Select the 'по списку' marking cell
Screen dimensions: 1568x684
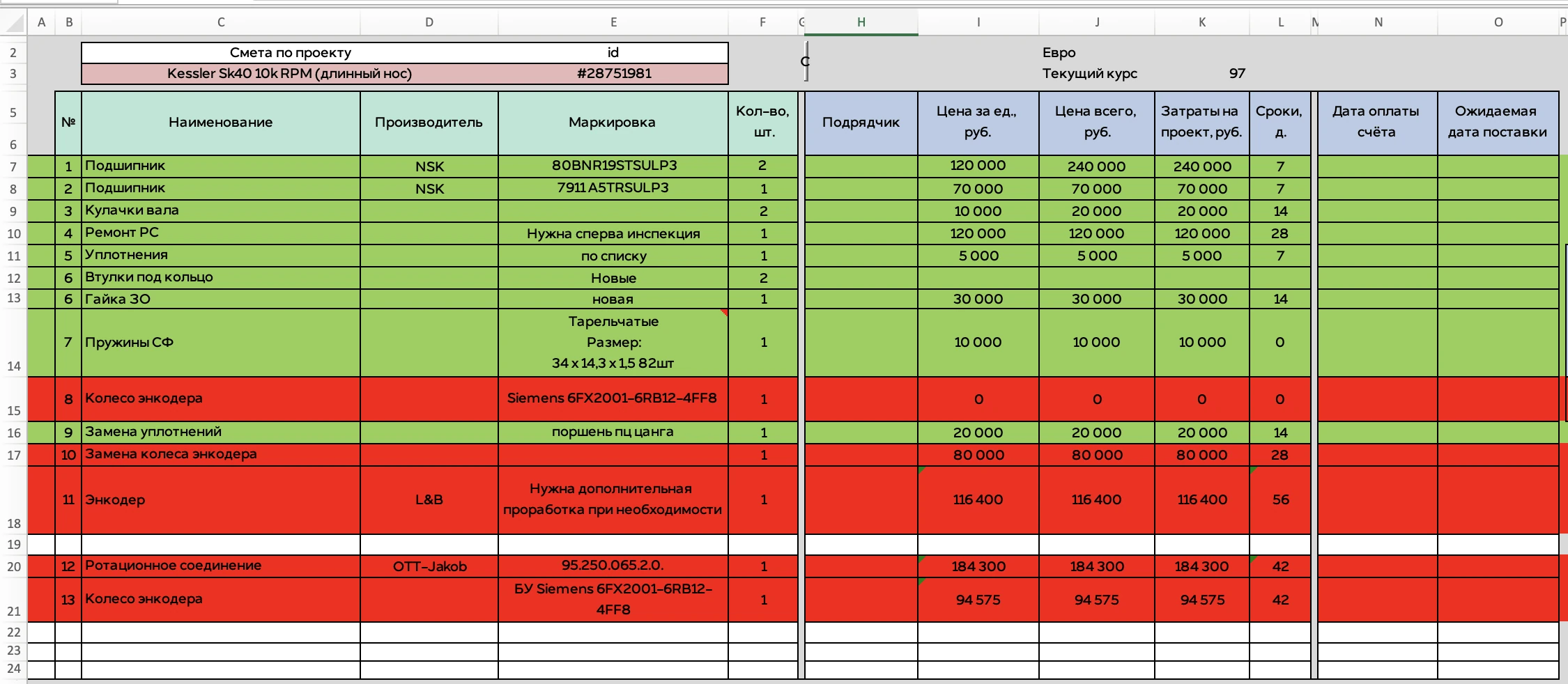pyautogui.click(x=613, y=256)
